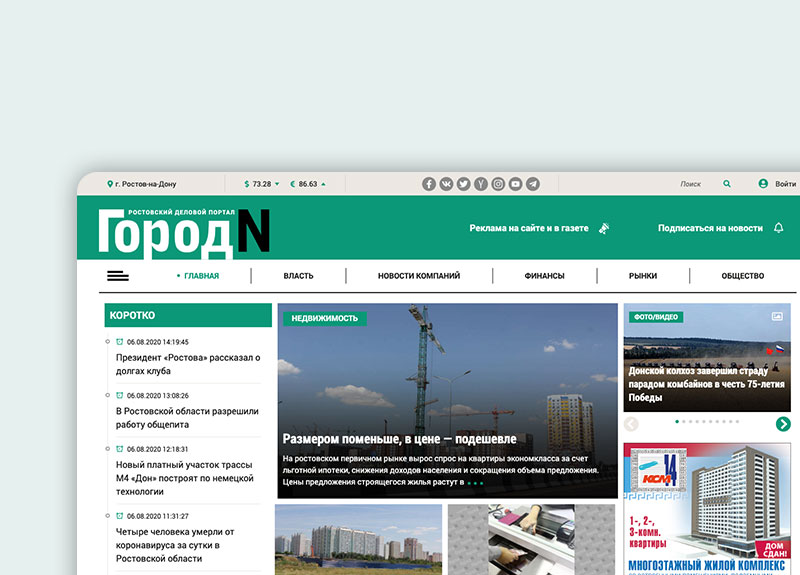This screenshot has height=575, width=800.
Task: Click the image gallery icon on the Фото/Видео card
Action: tap(777, 317)
